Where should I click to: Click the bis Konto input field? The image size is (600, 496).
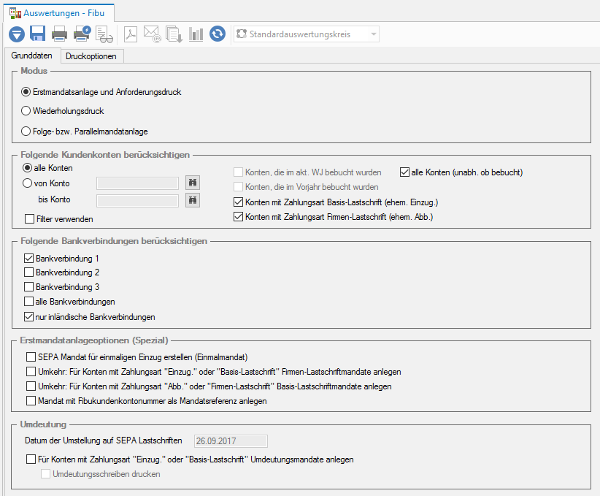tap(137, 201)
